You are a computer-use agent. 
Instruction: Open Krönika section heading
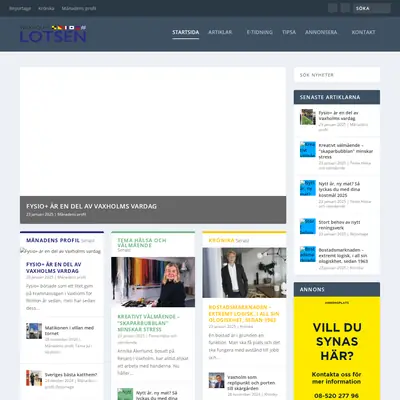221,240
